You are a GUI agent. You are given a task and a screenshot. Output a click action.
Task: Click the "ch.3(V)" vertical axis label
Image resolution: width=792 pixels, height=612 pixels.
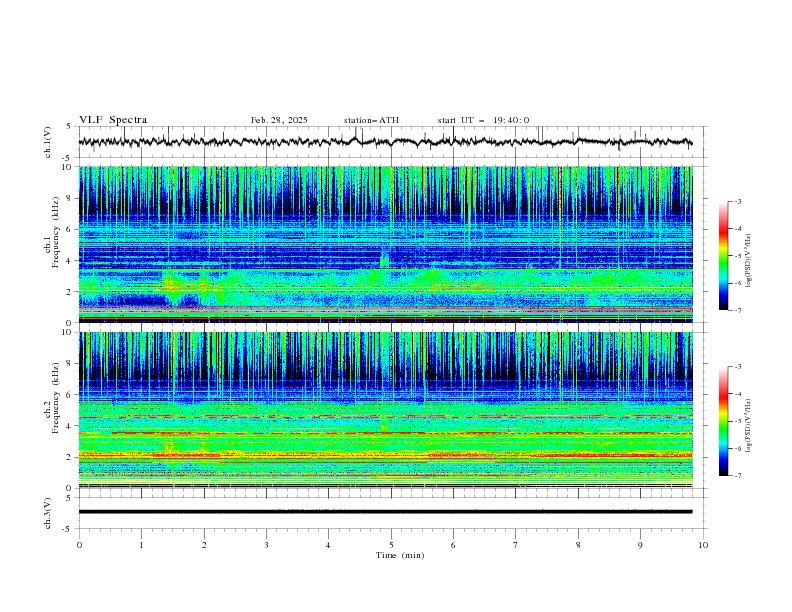(48, 513)
